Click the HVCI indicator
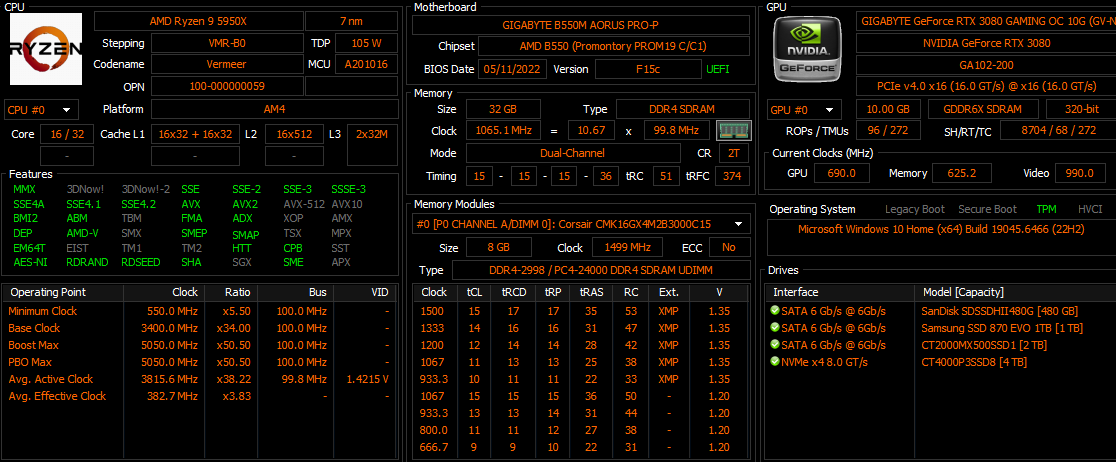 click(1090, 209)
